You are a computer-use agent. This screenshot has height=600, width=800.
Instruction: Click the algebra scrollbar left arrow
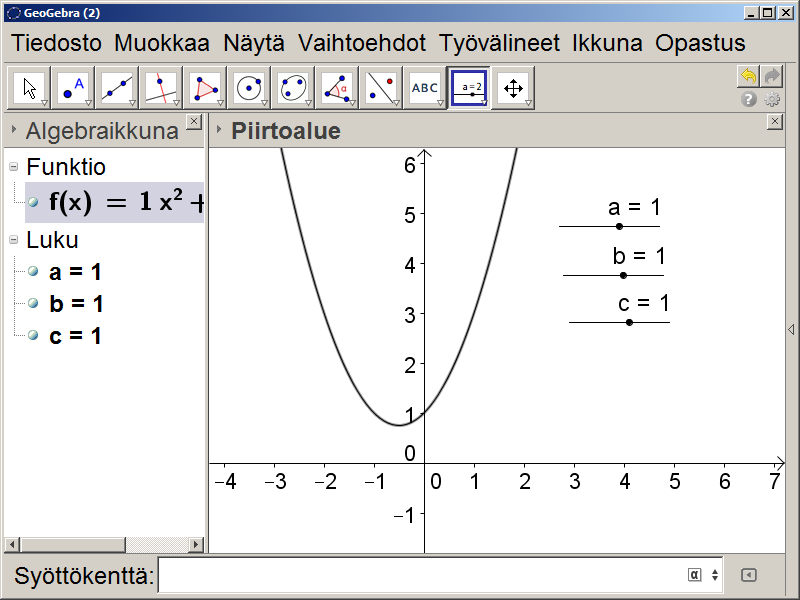12,544
